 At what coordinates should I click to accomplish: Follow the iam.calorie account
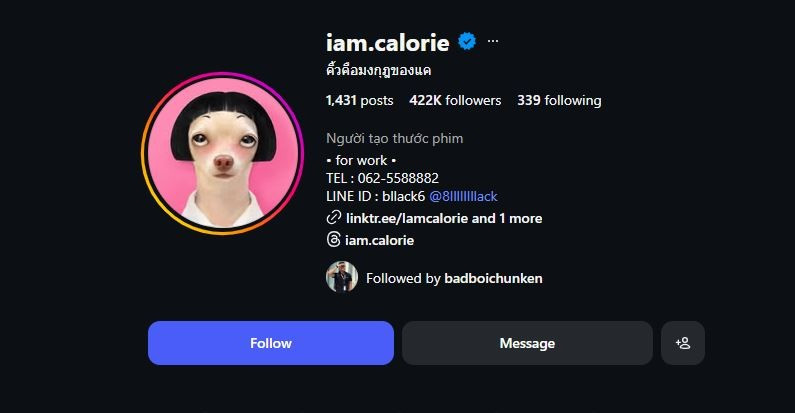click(x=271, y=343)
